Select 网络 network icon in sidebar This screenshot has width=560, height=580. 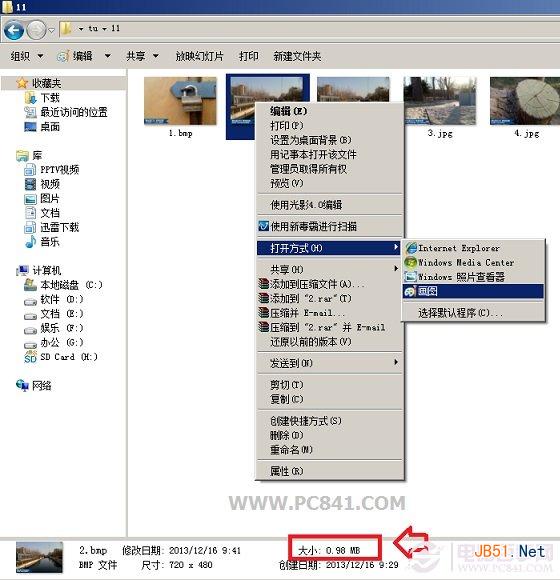coord(22,386)
